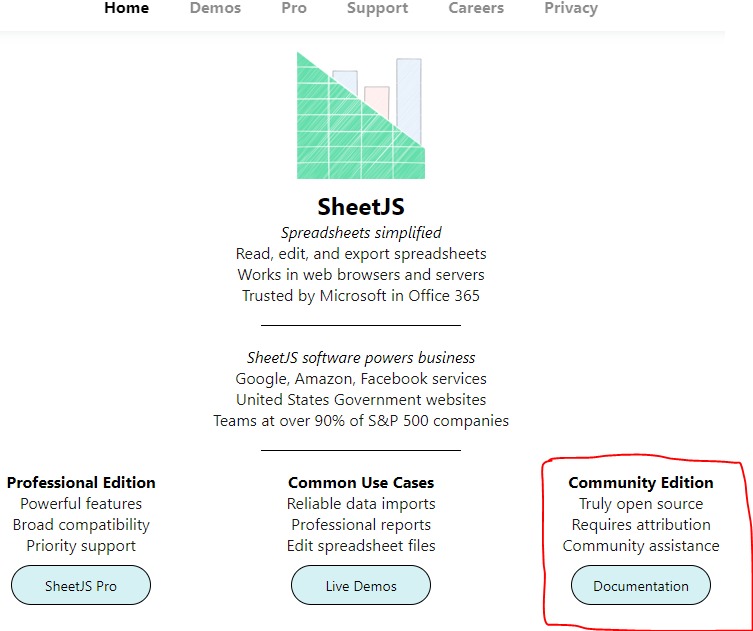753x631 pixels.
Task: Click Teams at over 90% of S&P 500 line
Action: tap(361, 421)
